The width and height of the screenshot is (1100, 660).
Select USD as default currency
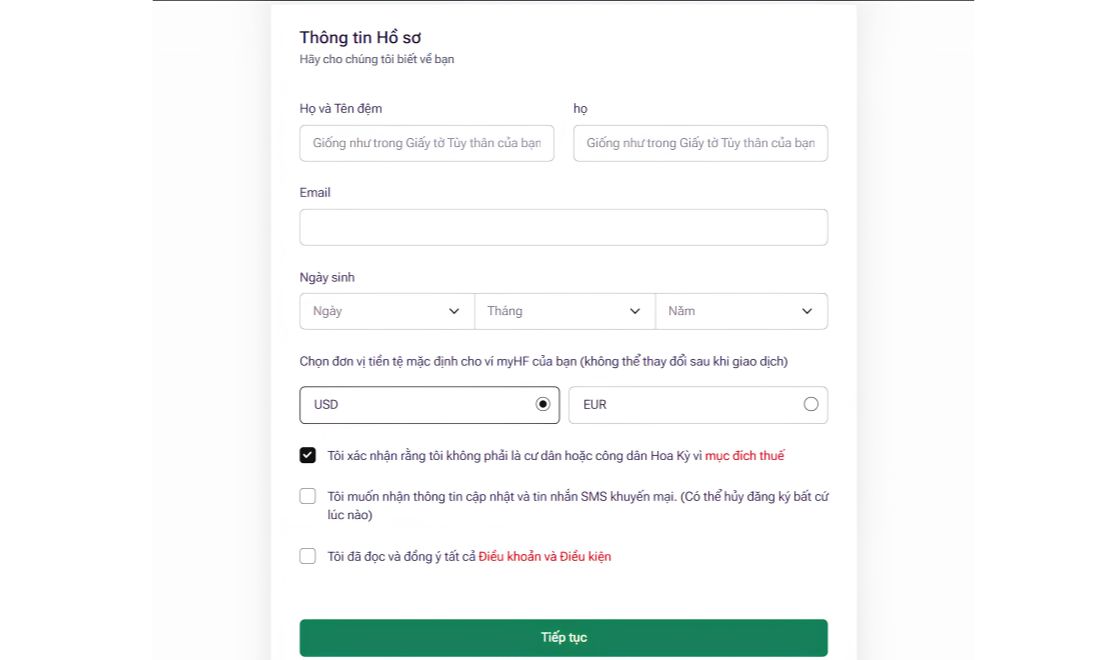(429, 405)
